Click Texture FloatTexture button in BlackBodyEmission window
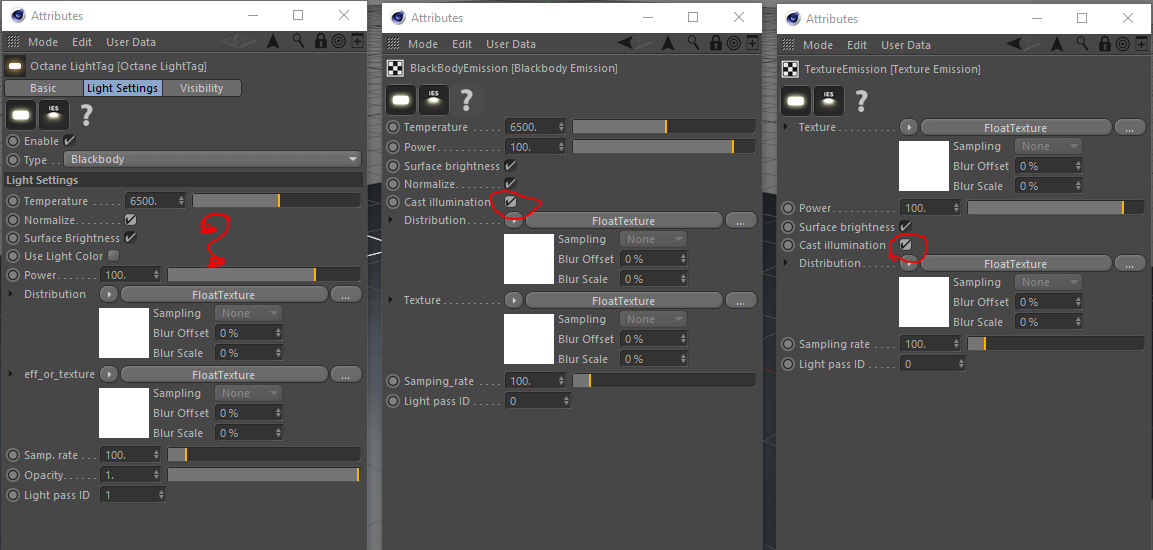 [x=624, y=301]
